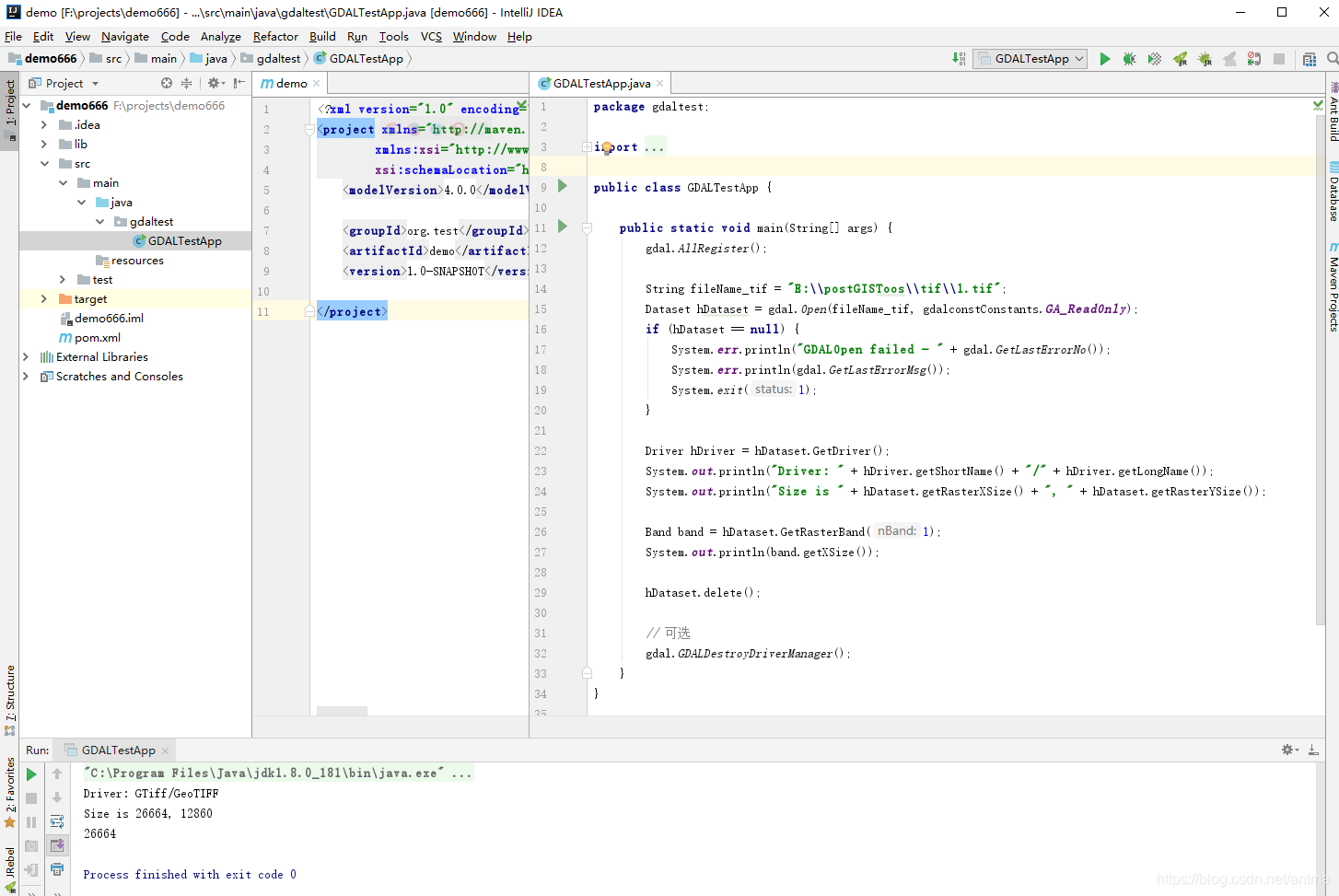Image resolution: width=1339 pixels, height=896 pixels.
Task: Print the run console output
Action: pyautogui.click(x=57, y=868)
